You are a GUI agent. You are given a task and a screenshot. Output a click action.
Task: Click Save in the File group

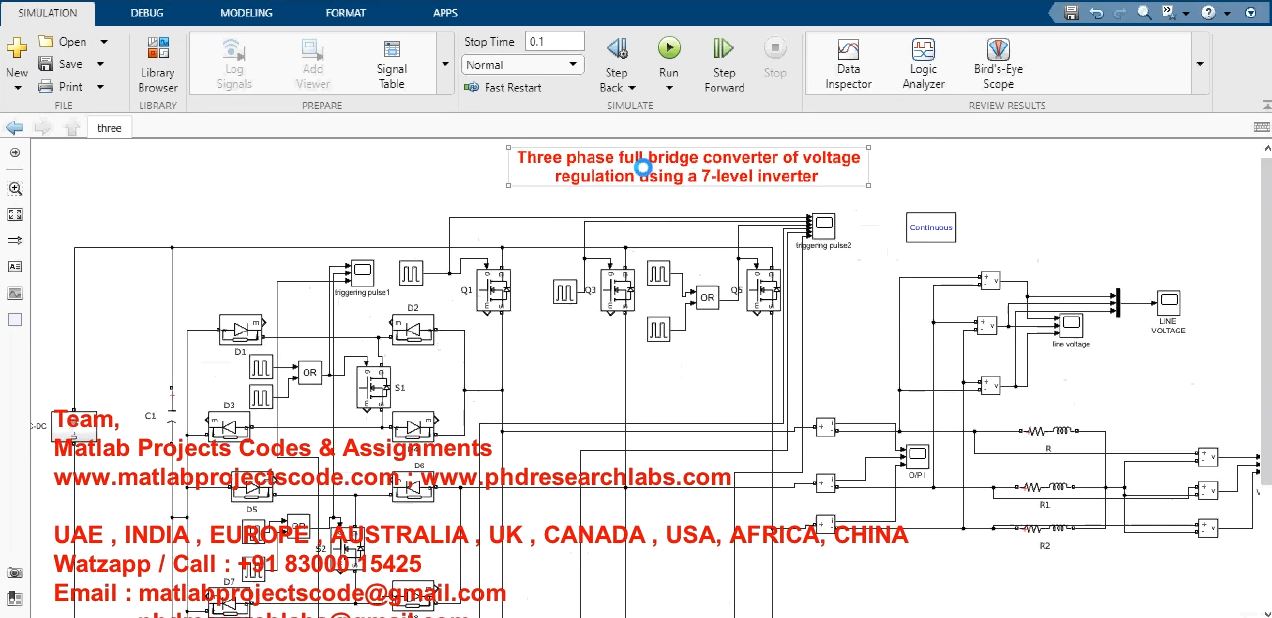tap(61, 64)
